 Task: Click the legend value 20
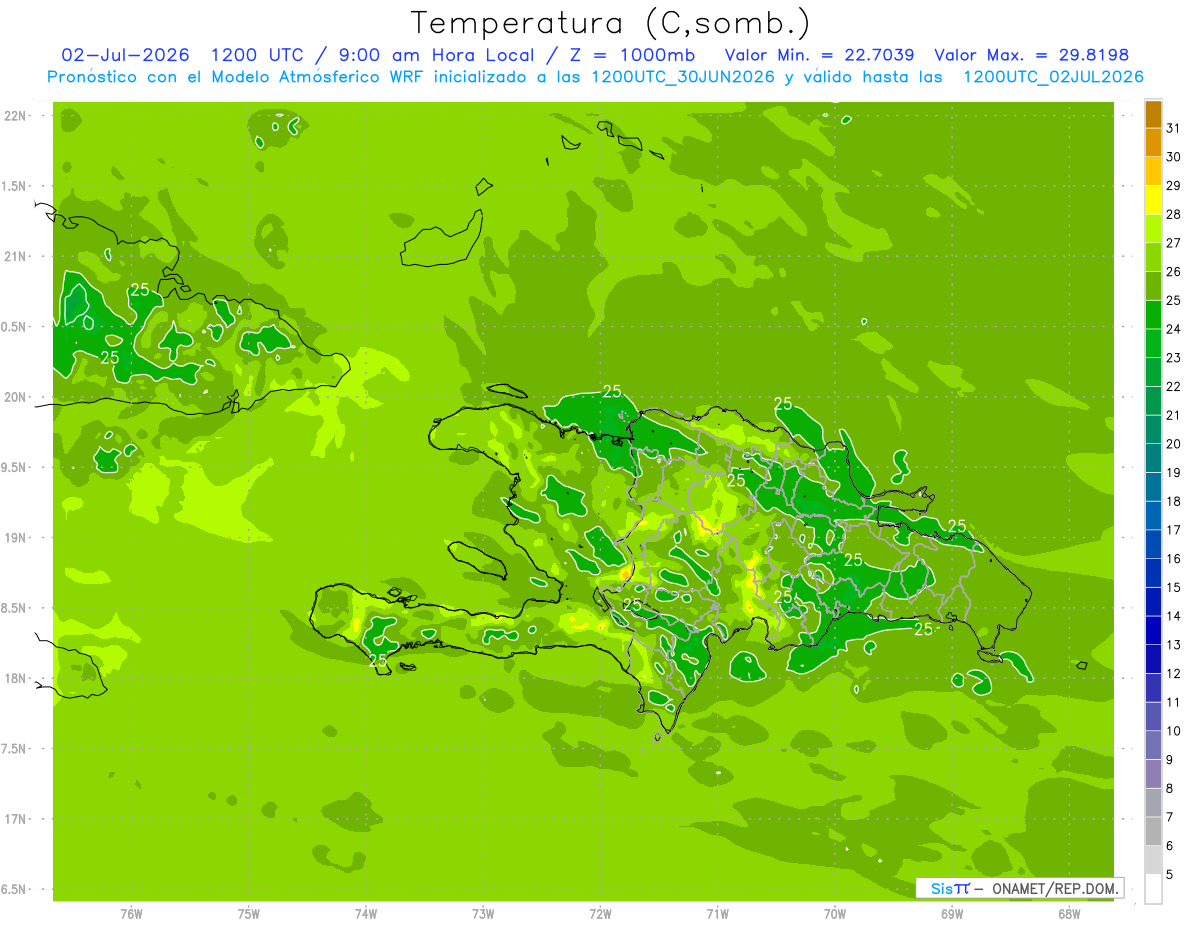[x=1173, y=444]
